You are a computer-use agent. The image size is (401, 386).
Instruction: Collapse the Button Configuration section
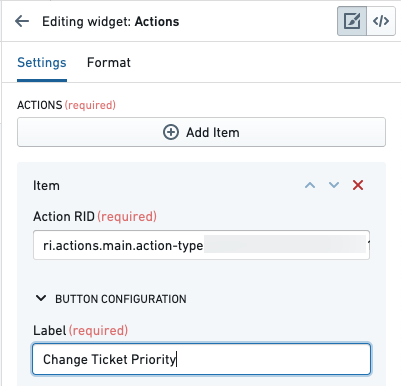[41, 298]
